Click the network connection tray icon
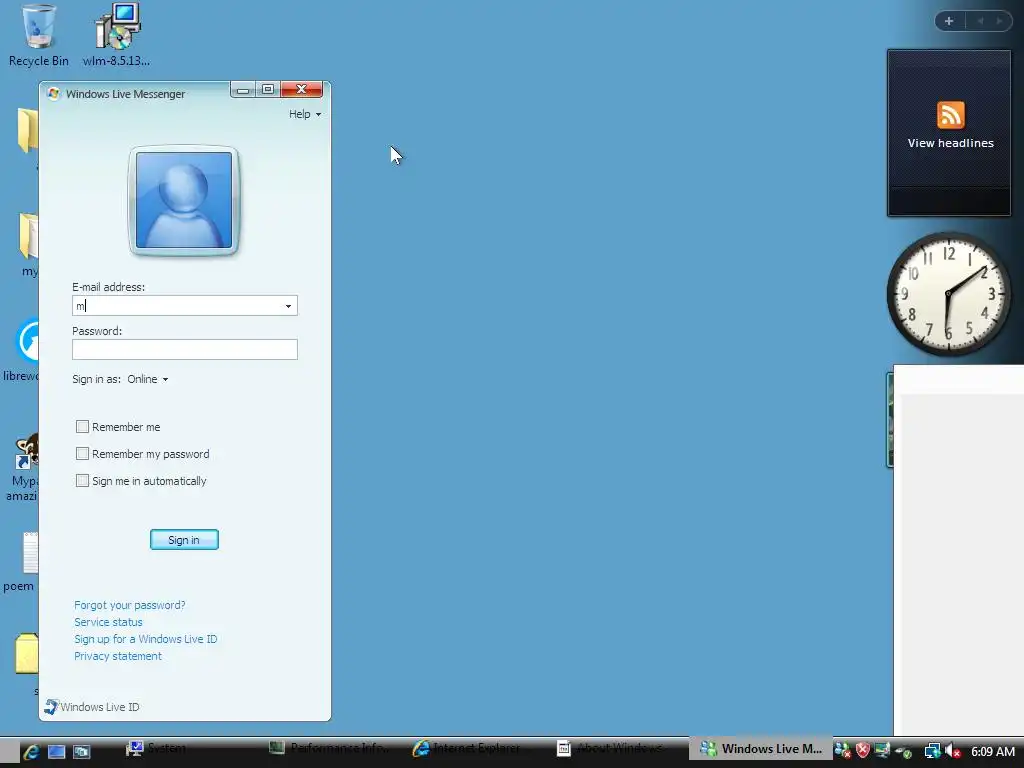Screen dimensions: 1024x768 (x=933, y=751)
